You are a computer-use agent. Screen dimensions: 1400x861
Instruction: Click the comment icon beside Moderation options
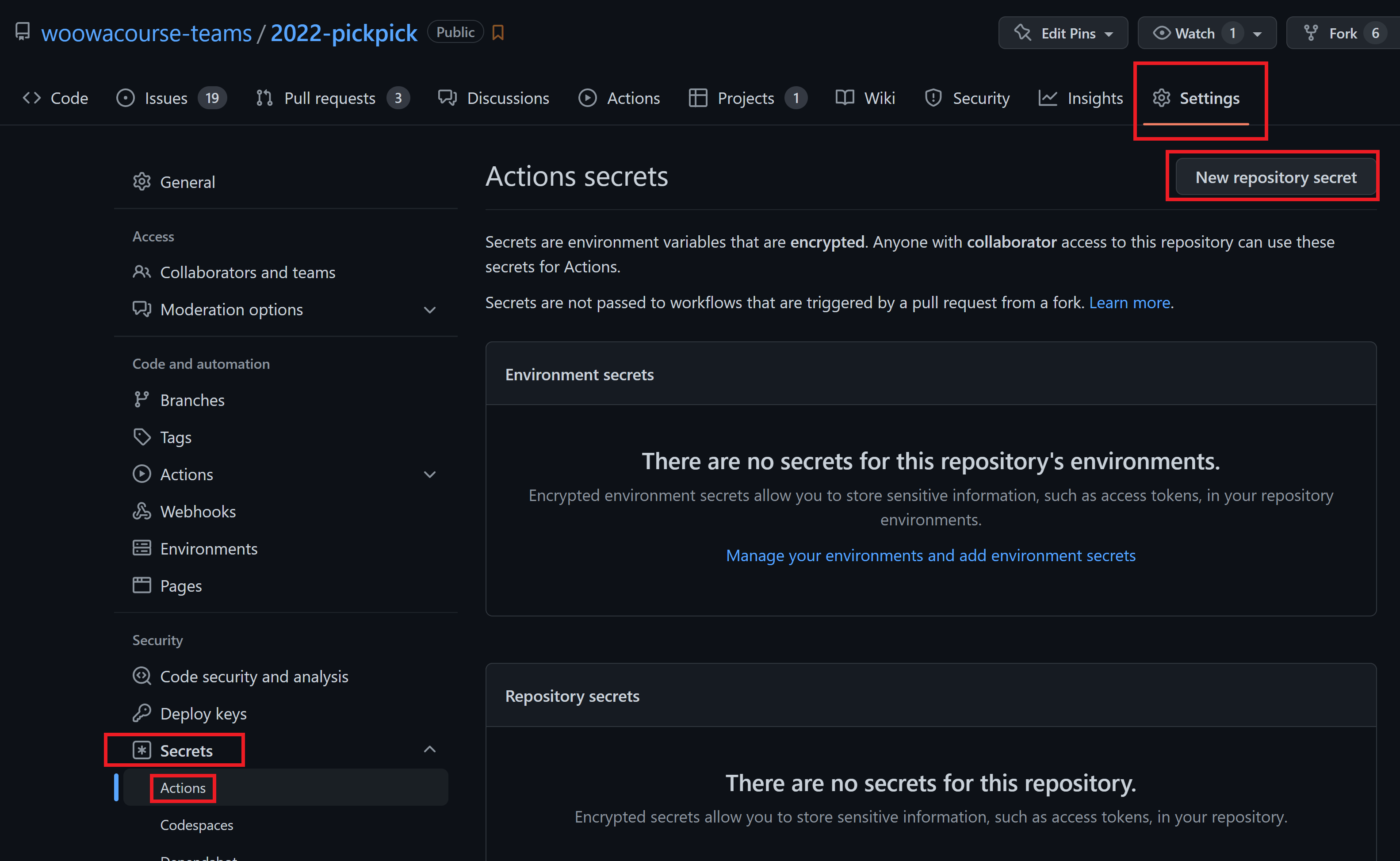[x=142, y=309]
